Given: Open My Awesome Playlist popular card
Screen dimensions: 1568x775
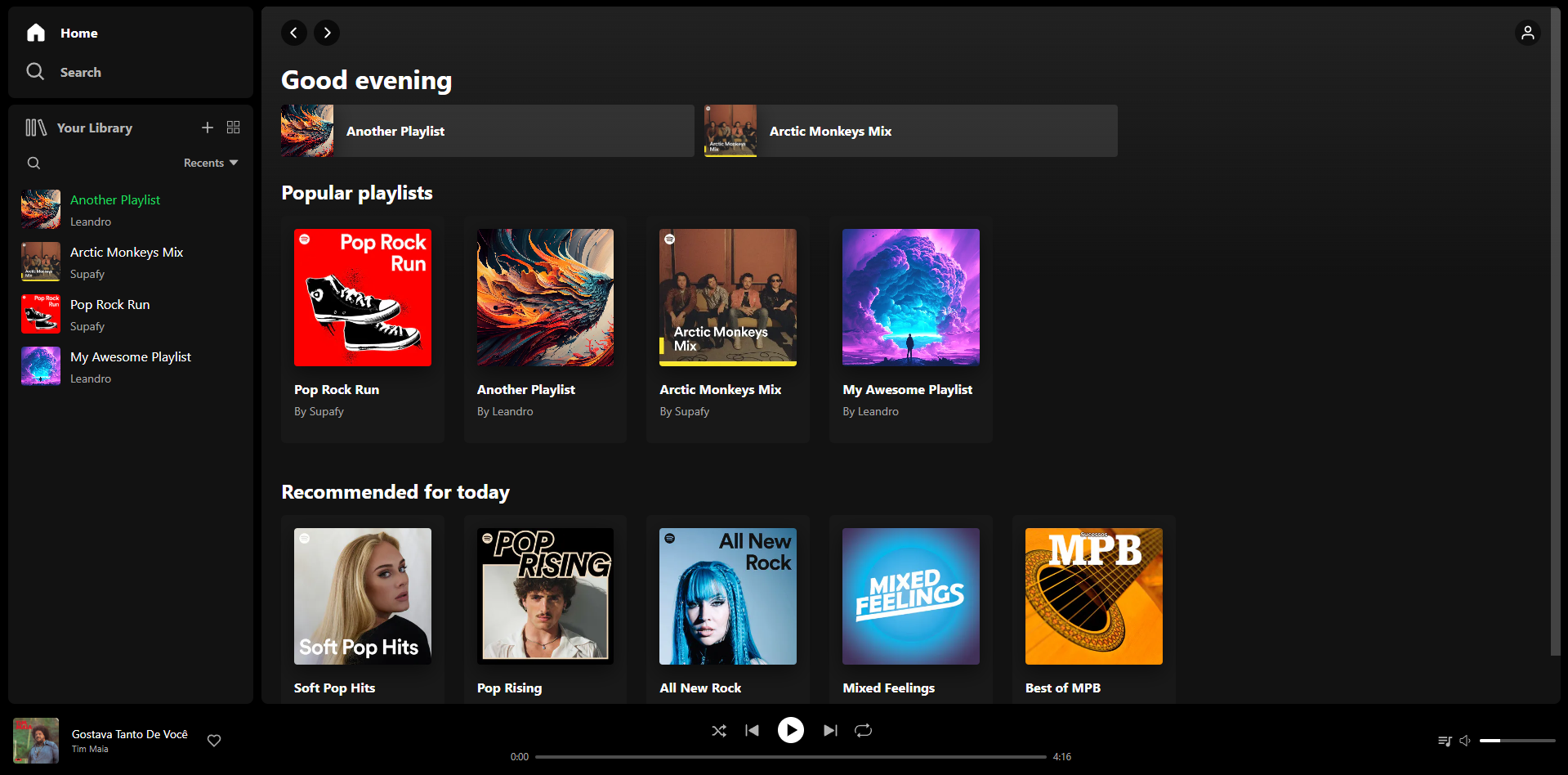Looking at the screenshot, I should coord(911,329).
